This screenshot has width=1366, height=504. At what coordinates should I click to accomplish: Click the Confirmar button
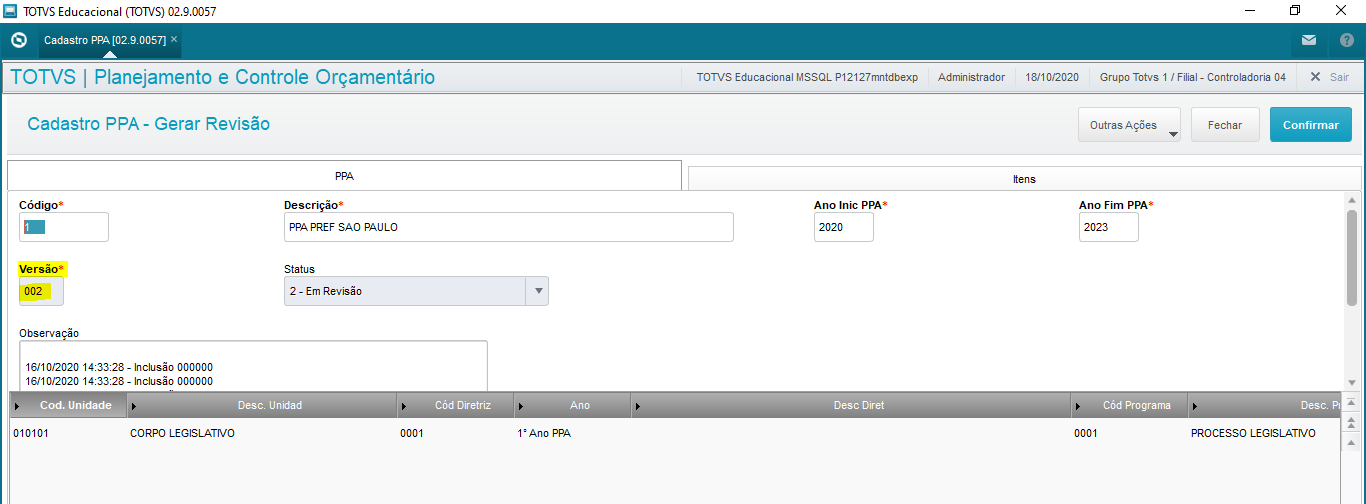click(x=1311, y=125)
